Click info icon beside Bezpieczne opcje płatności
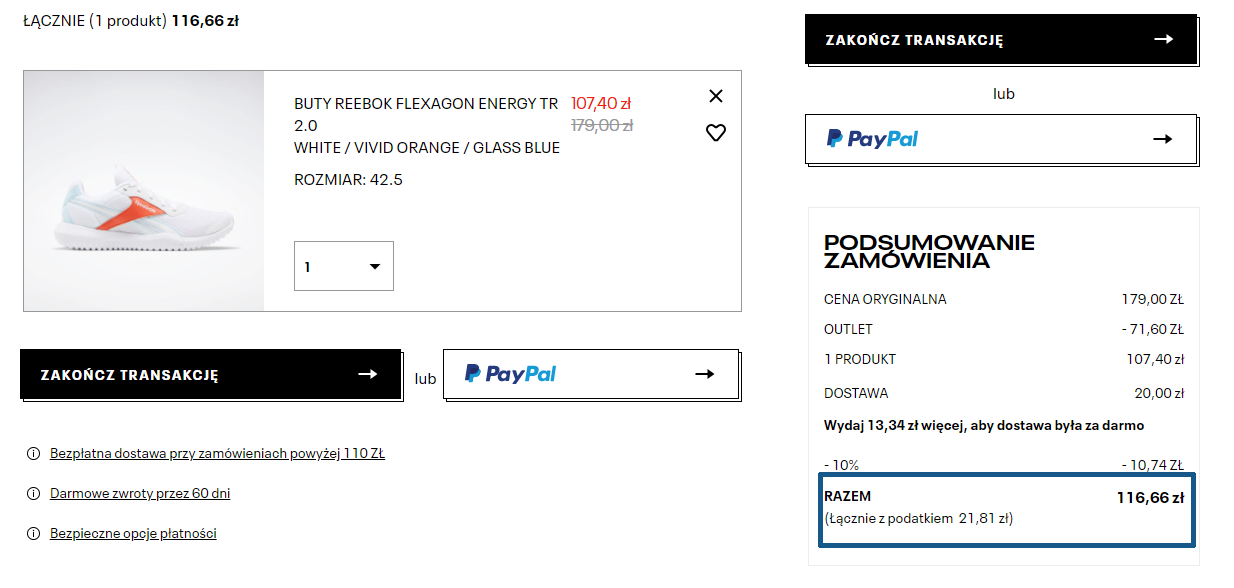 pyautogui.click(x=34, y=534)
